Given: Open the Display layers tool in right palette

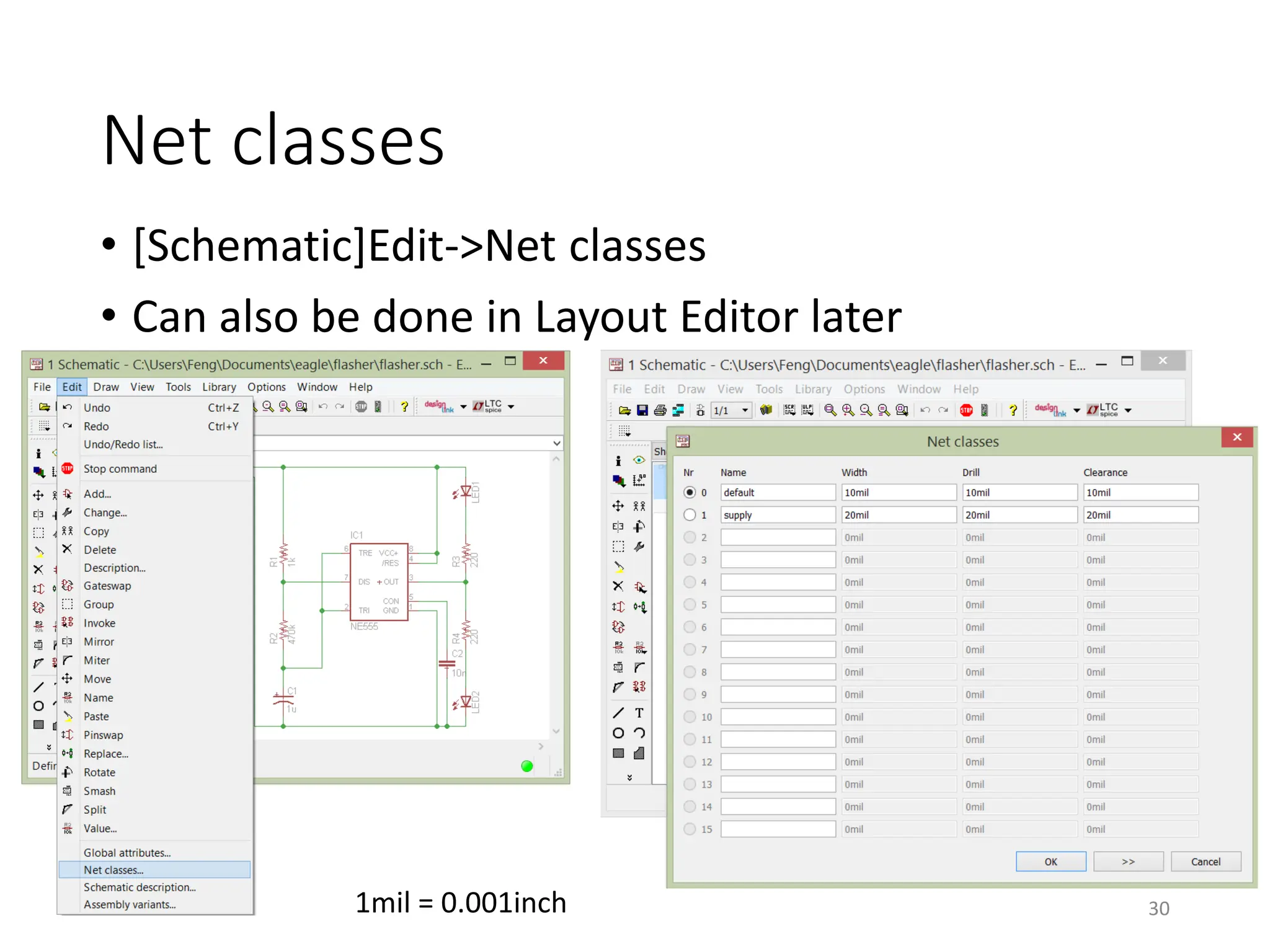Looking at the screenshot, I should [x=618, y=480].
